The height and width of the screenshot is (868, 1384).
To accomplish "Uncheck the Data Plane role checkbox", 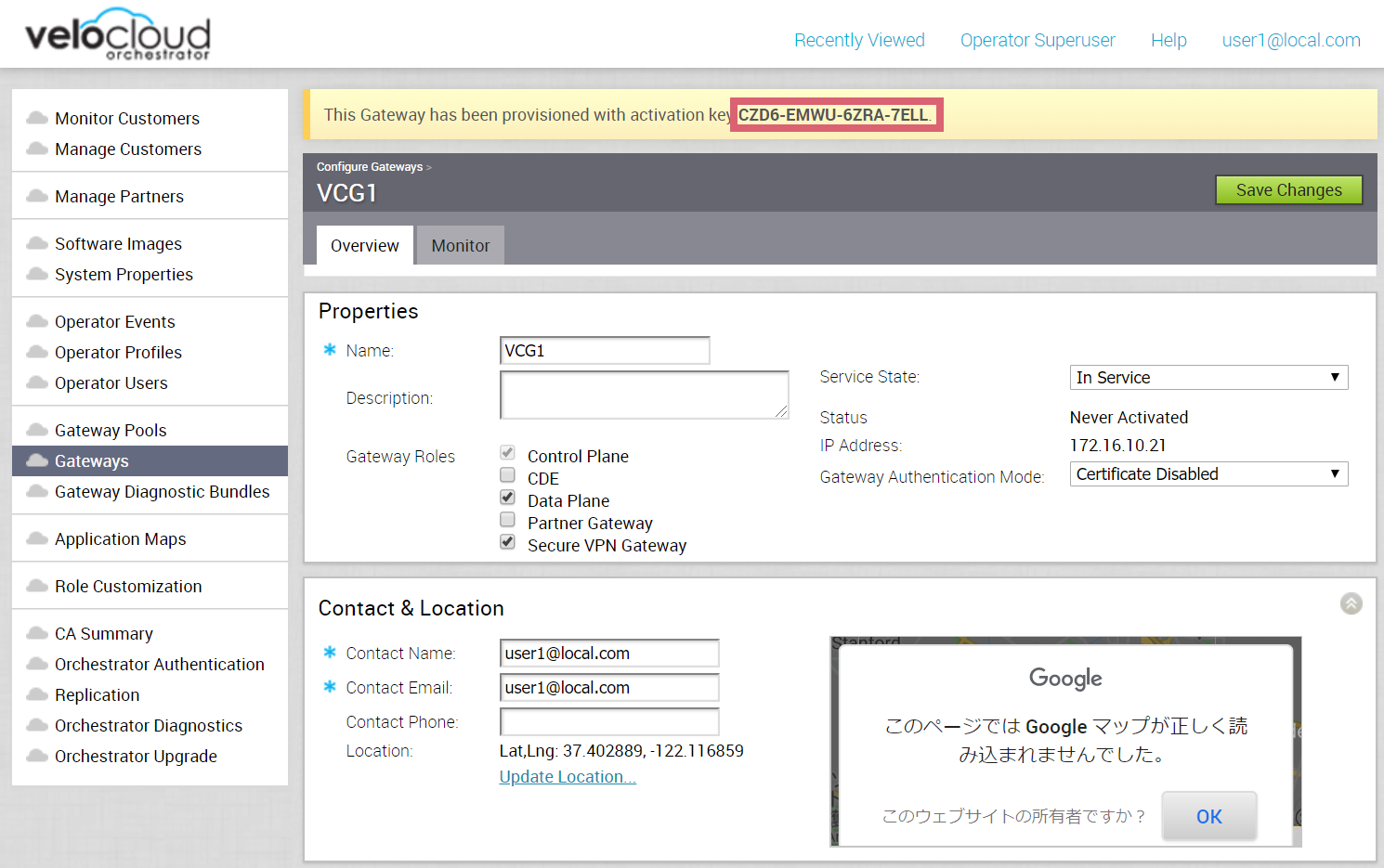I will (507, 498).
